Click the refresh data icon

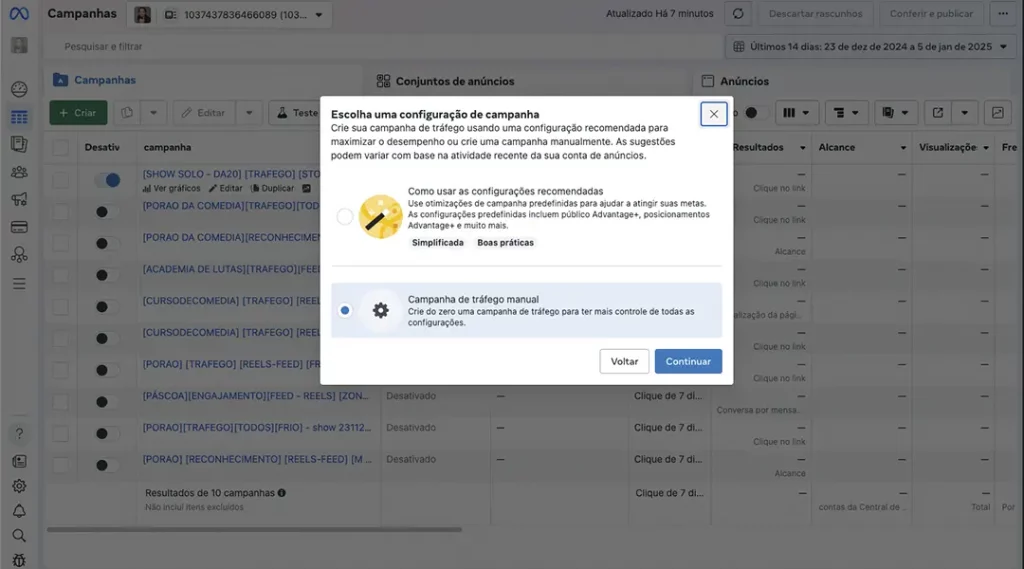738,14
